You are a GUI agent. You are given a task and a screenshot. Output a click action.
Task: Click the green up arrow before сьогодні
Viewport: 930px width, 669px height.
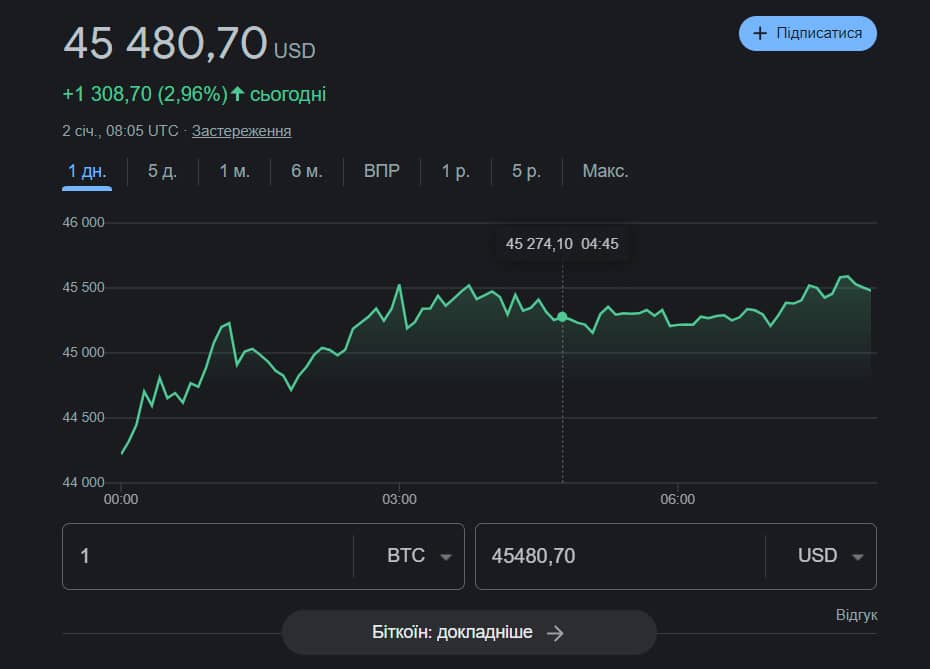pyautogui.click(x=237, y=94)
